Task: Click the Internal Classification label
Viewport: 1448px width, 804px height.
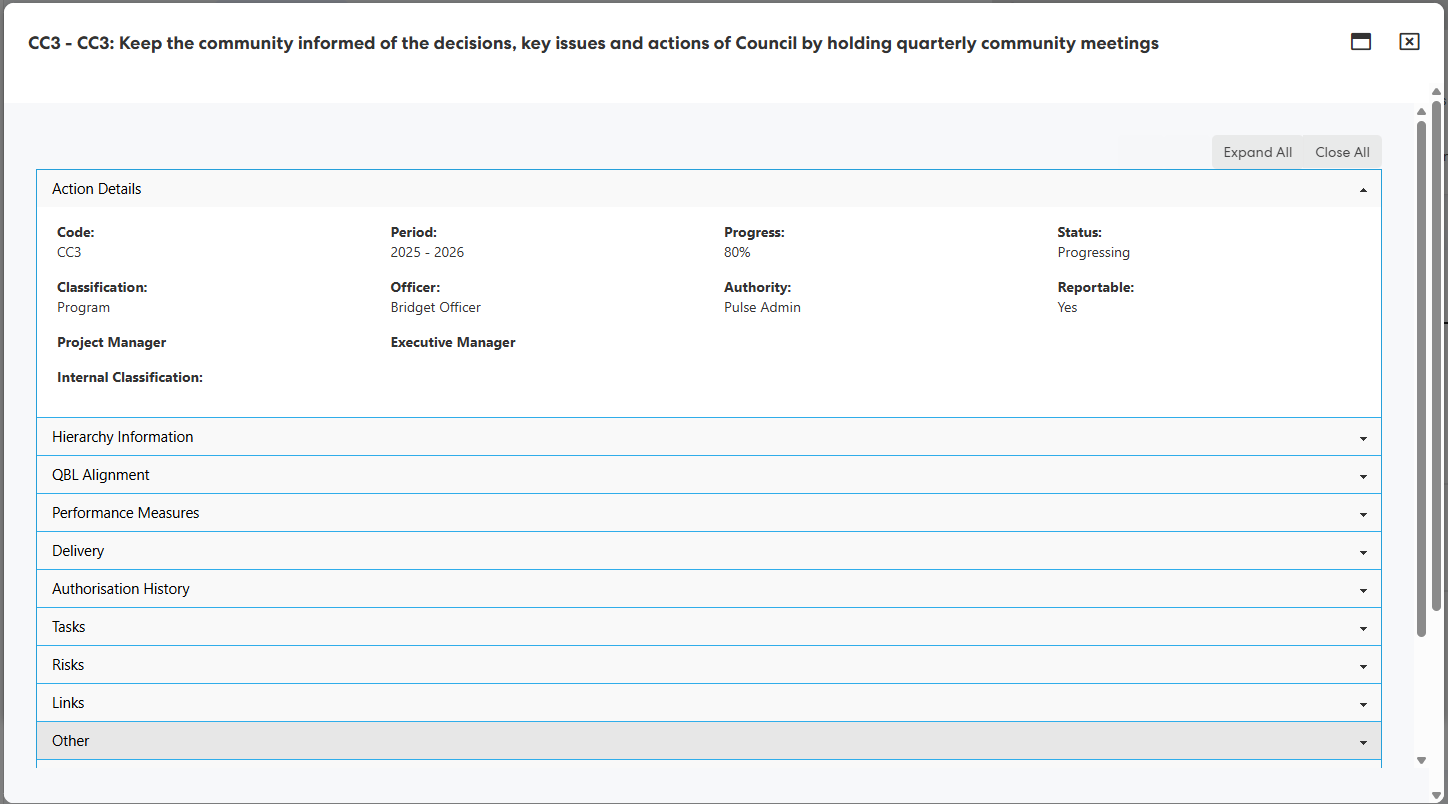Action: tap(130, 377)
